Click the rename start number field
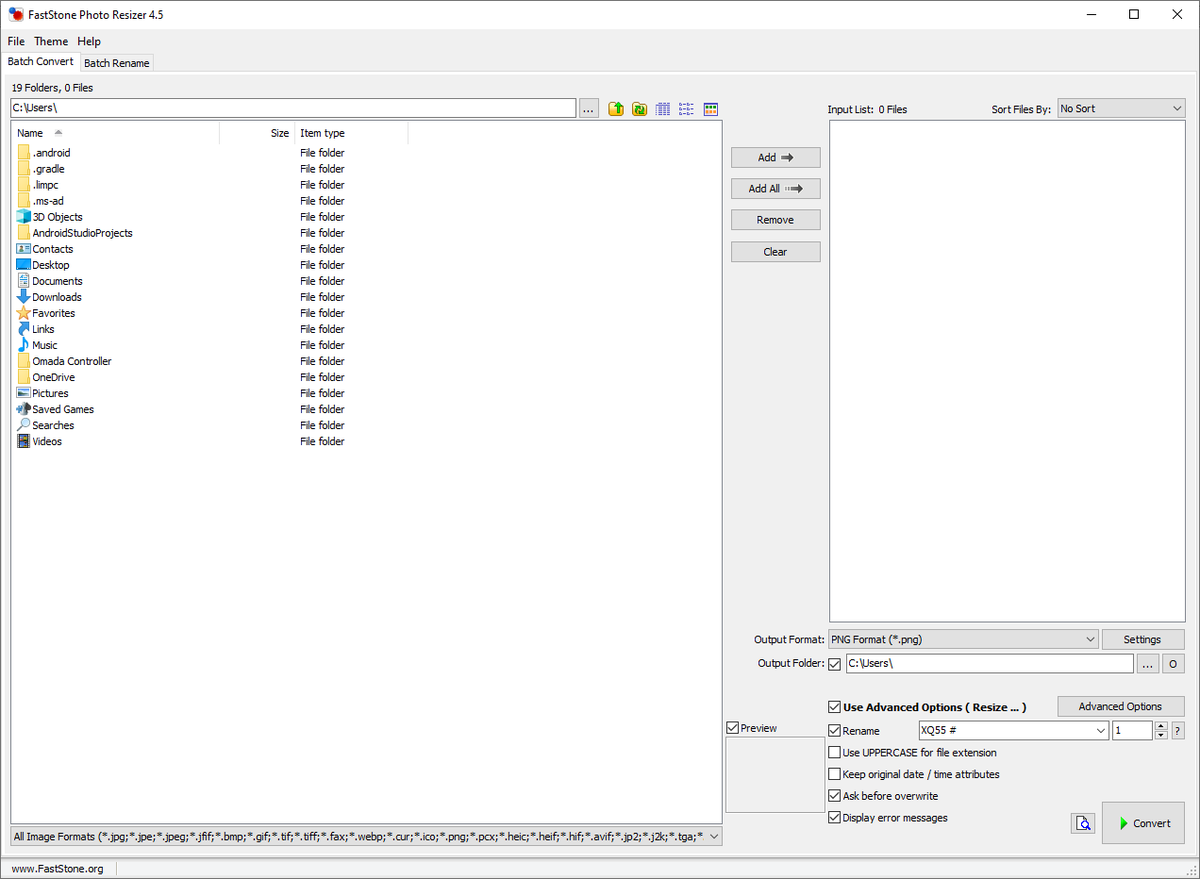 [x=1132, y=731]
